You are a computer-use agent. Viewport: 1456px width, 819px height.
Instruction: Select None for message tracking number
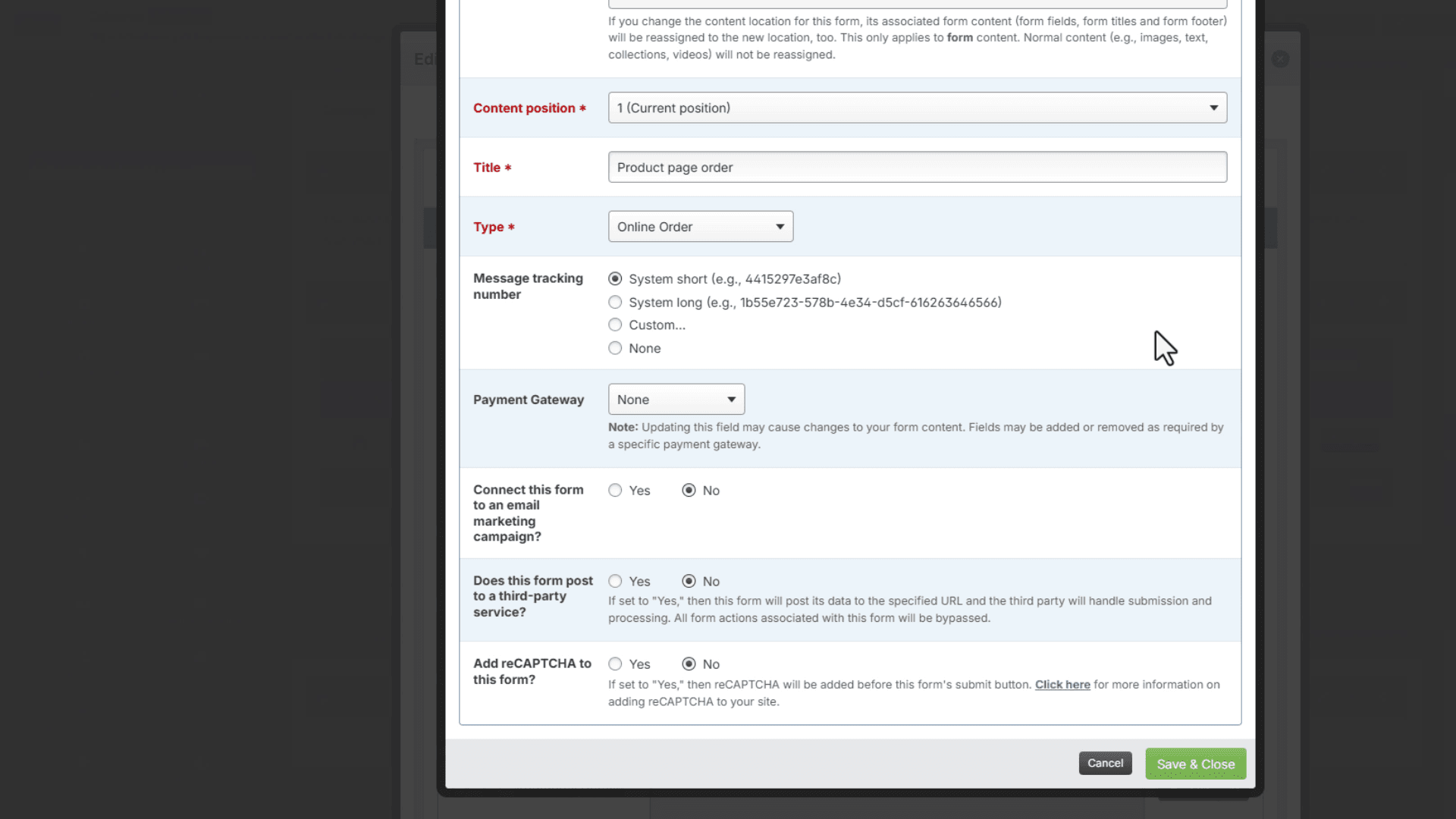click(615, 348)
